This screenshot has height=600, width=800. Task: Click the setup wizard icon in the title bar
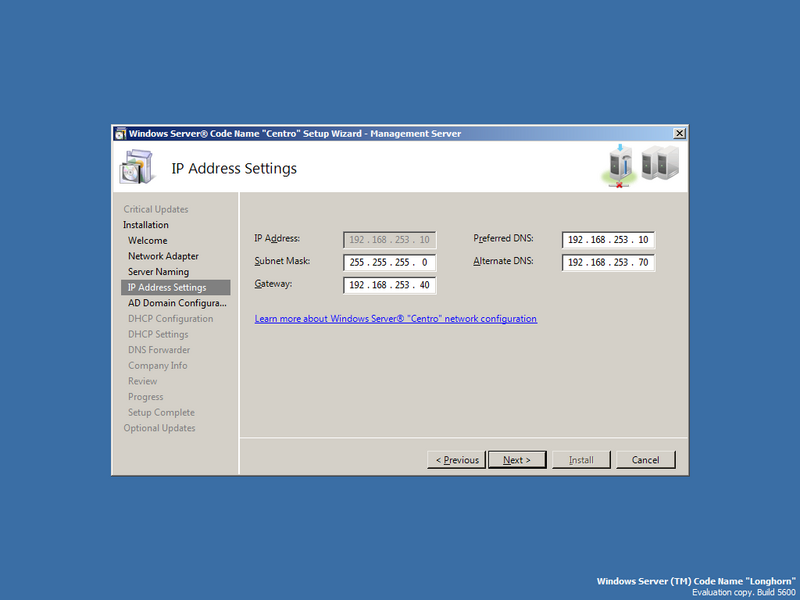point(123,133)
